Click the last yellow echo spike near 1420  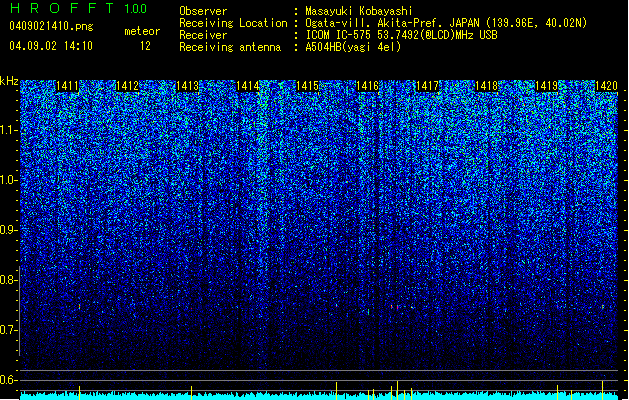pyautogui.click(x=603, y=390)
